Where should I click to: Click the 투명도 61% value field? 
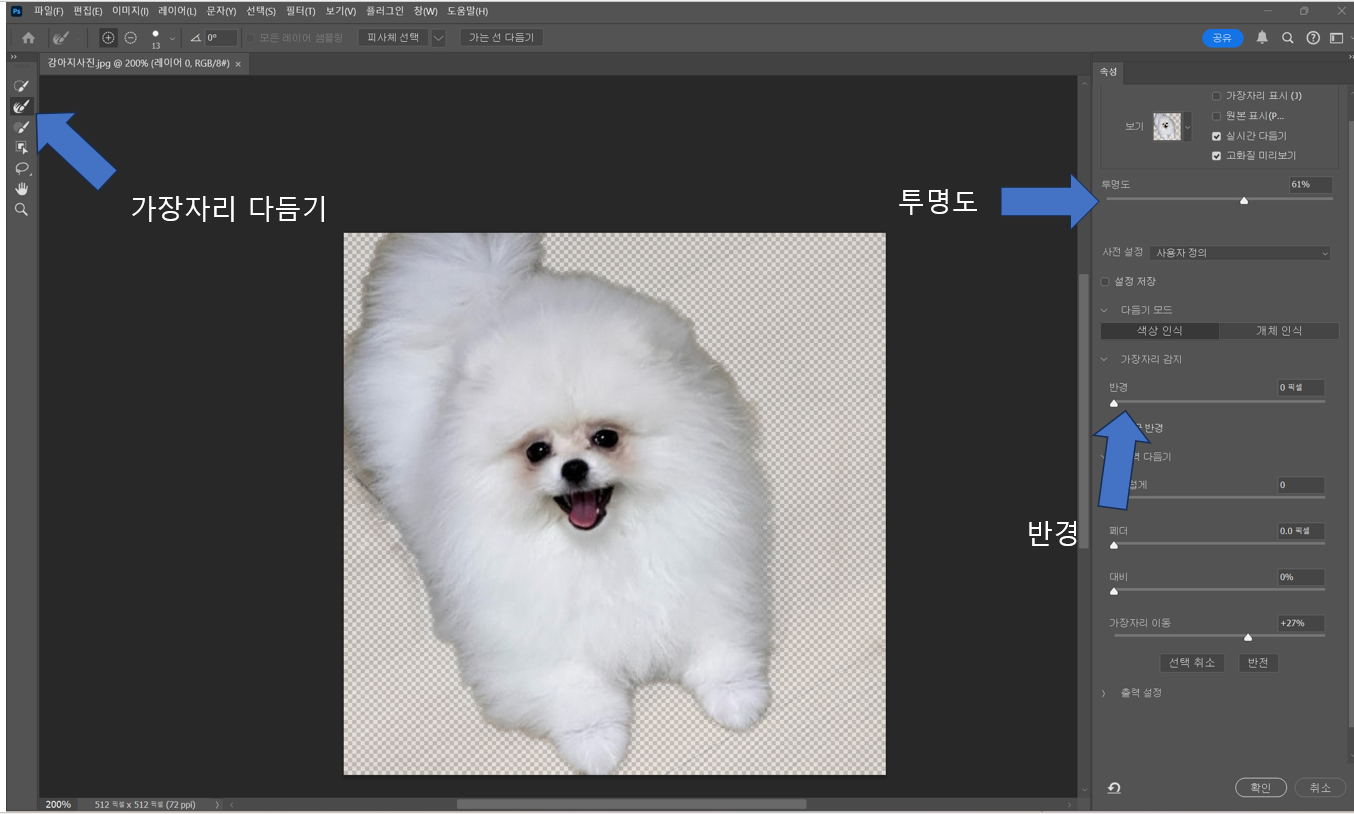coord(1310,185)
